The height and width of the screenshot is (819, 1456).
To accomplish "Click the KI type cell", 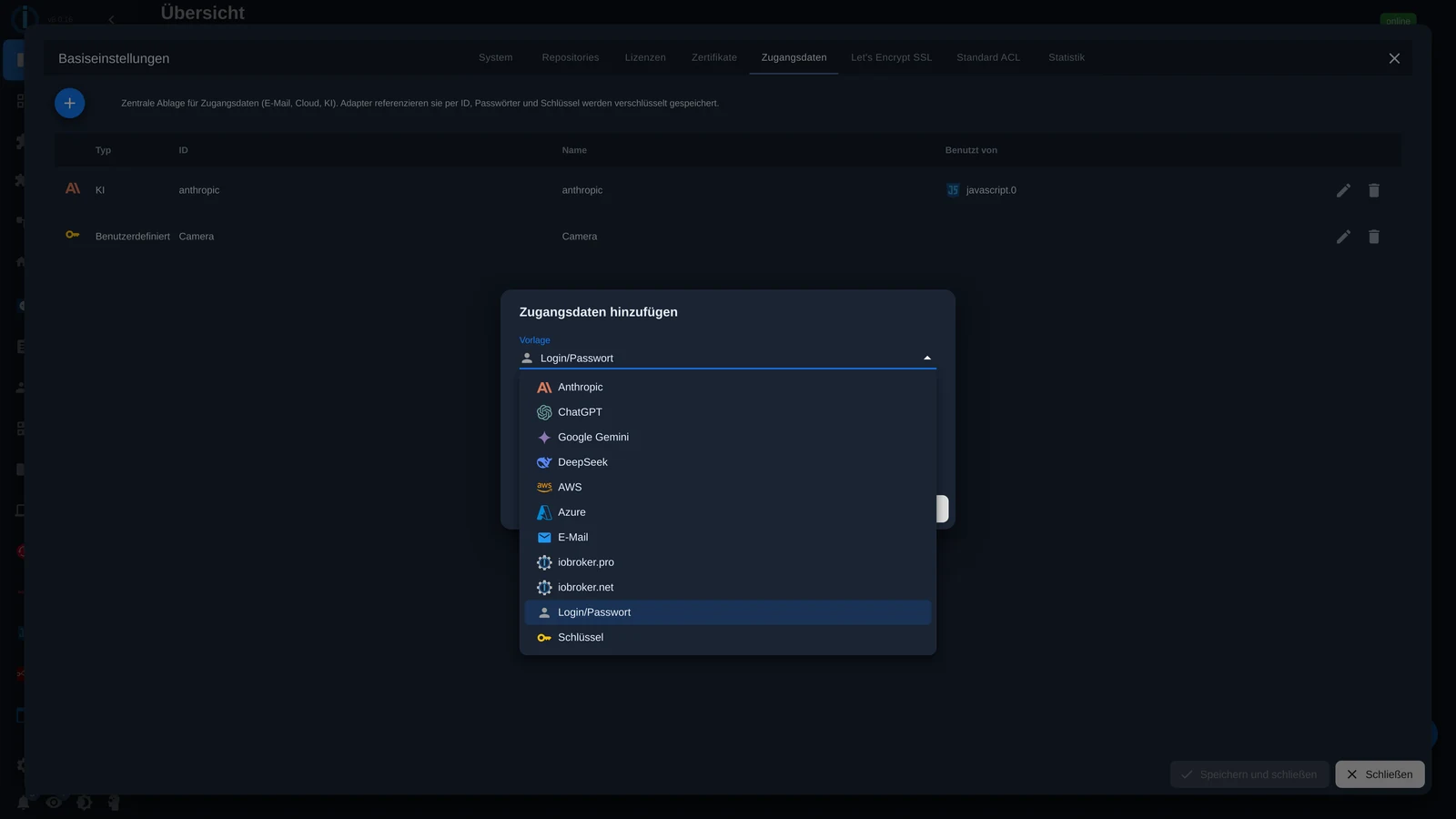I will click(100, 190).
